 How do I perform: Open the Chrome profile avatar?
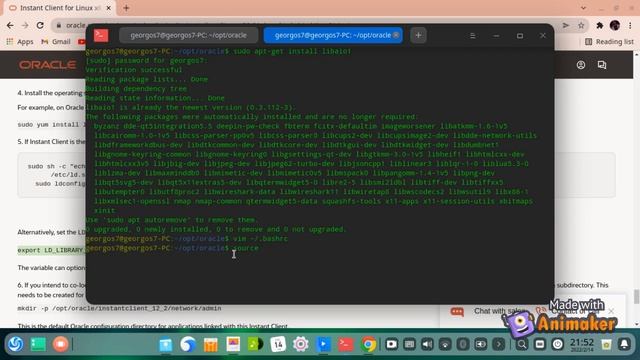[x=615, y=25]
